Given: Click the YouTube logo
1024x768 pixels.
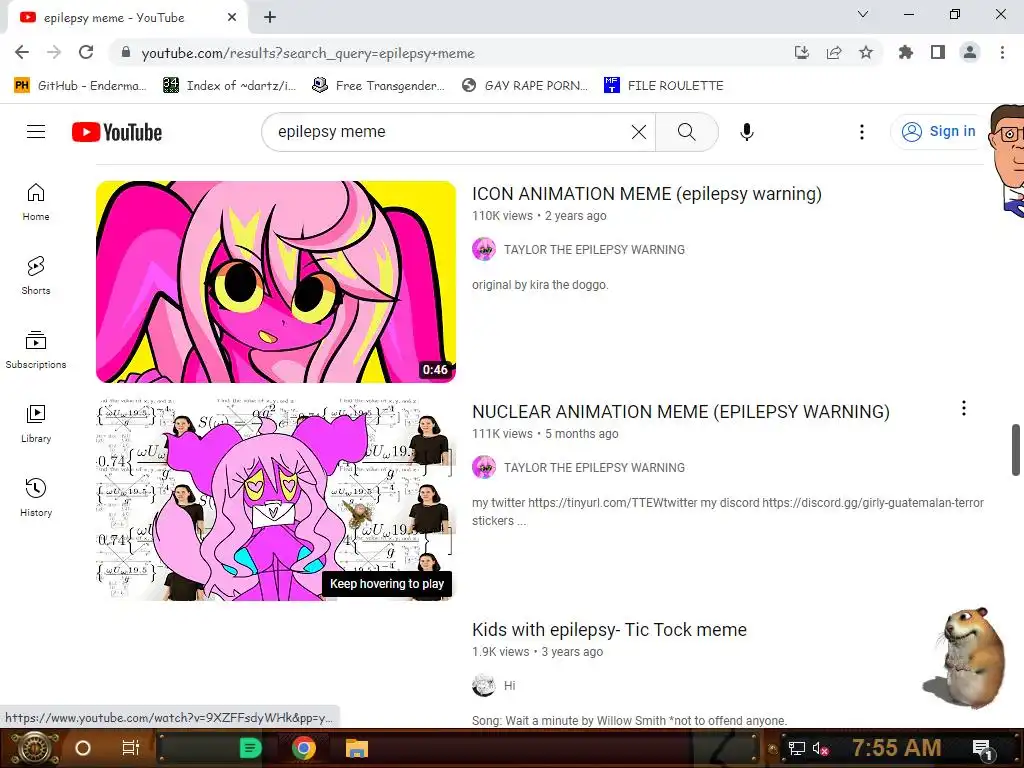Looking at the screenshot, I should 117,132.
